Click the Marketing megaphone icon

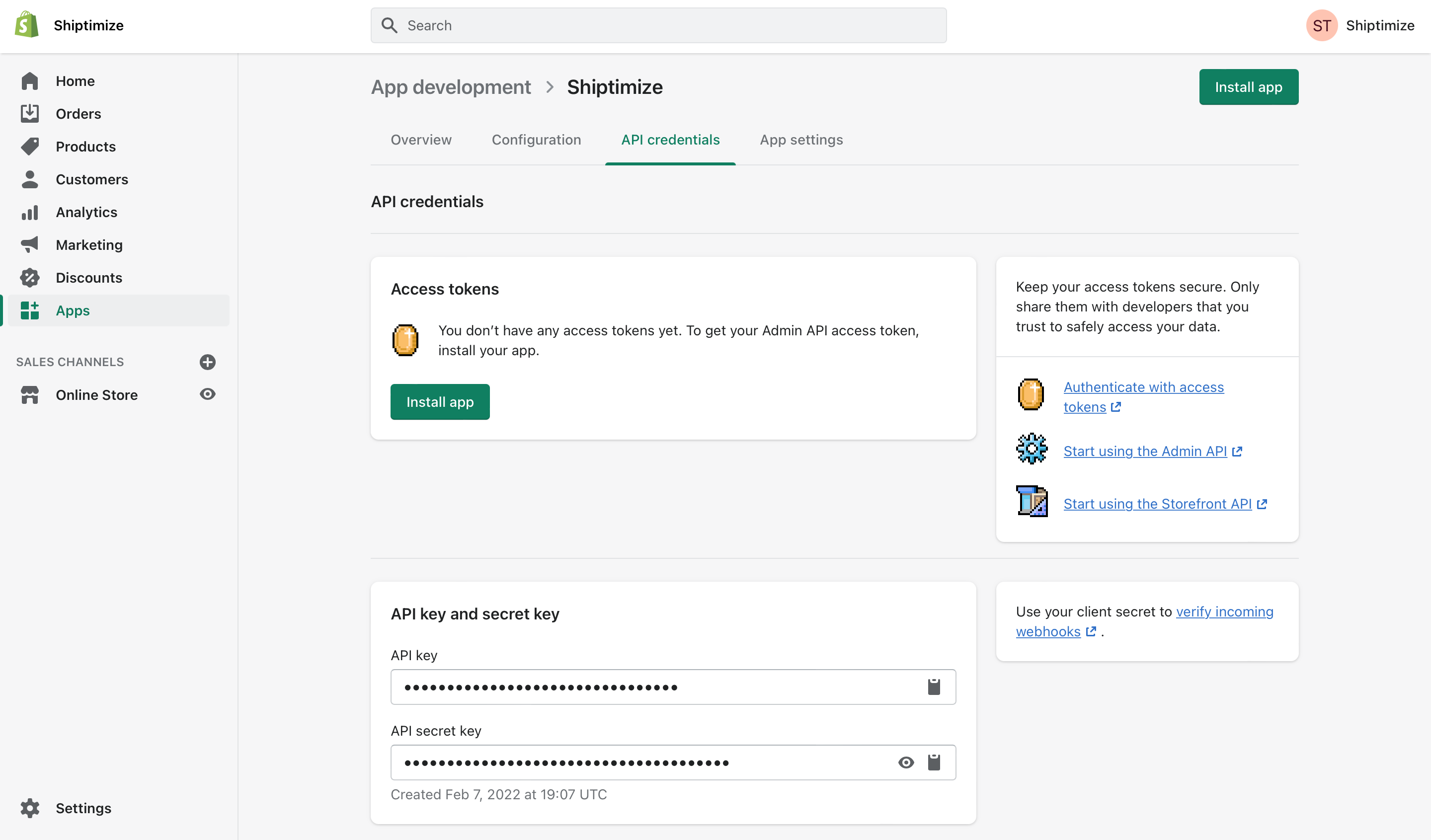point(29,244)
